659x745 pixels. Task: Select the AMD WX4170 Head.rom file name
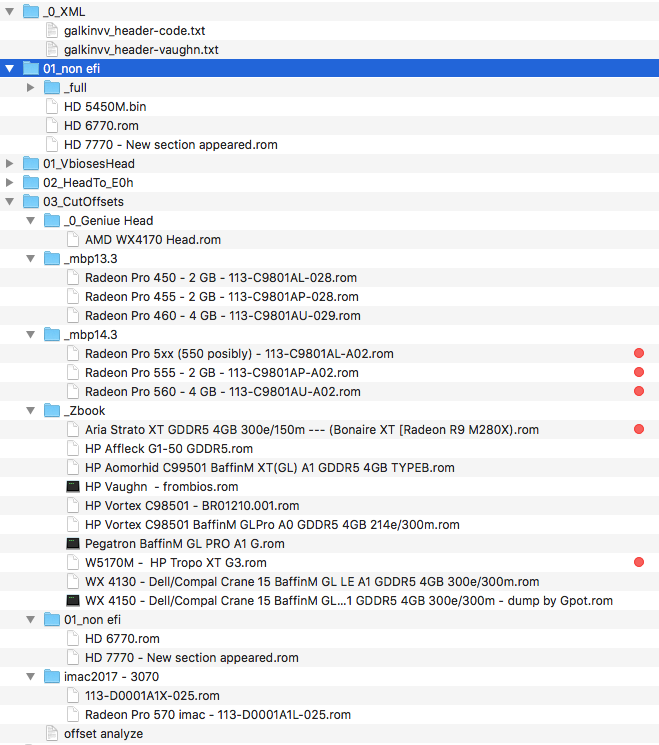click(x=153, y=239)
